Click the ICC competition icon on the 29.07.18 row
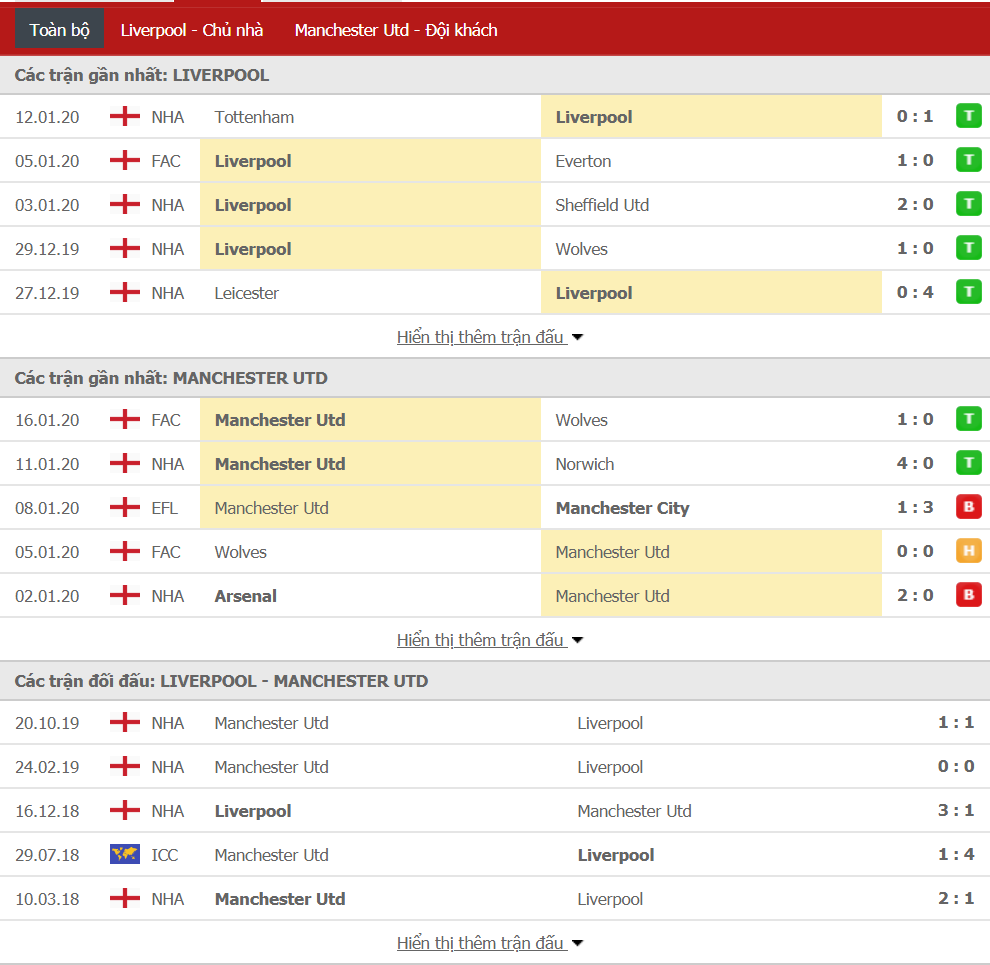Viewport: 990px width, 965px height. (124, 855)
